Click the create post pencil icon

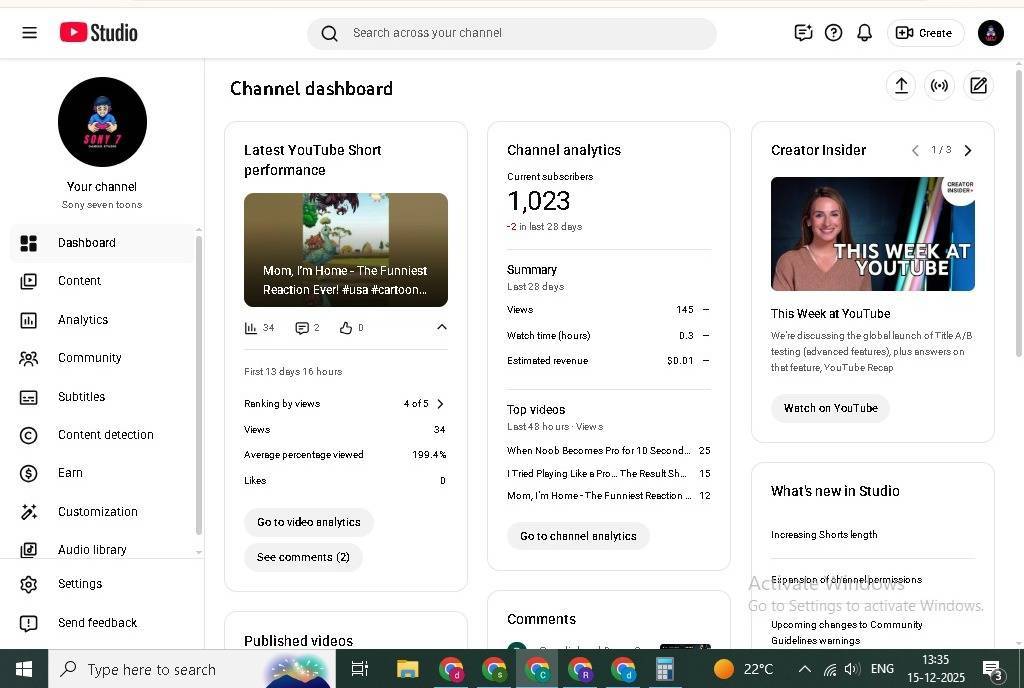978,86
